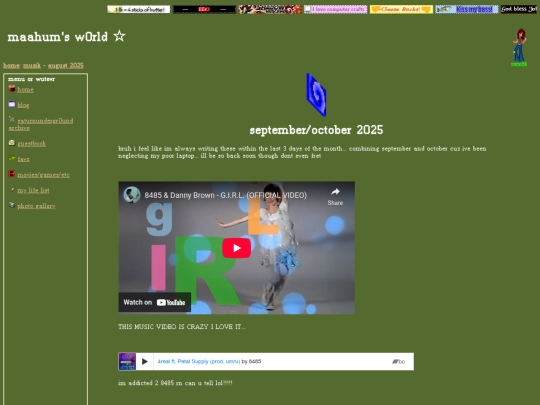Screen dimensions: 540x405
Task: Open the '4real ft. Petal Supply' track link
Action: [x=199, y=362]
